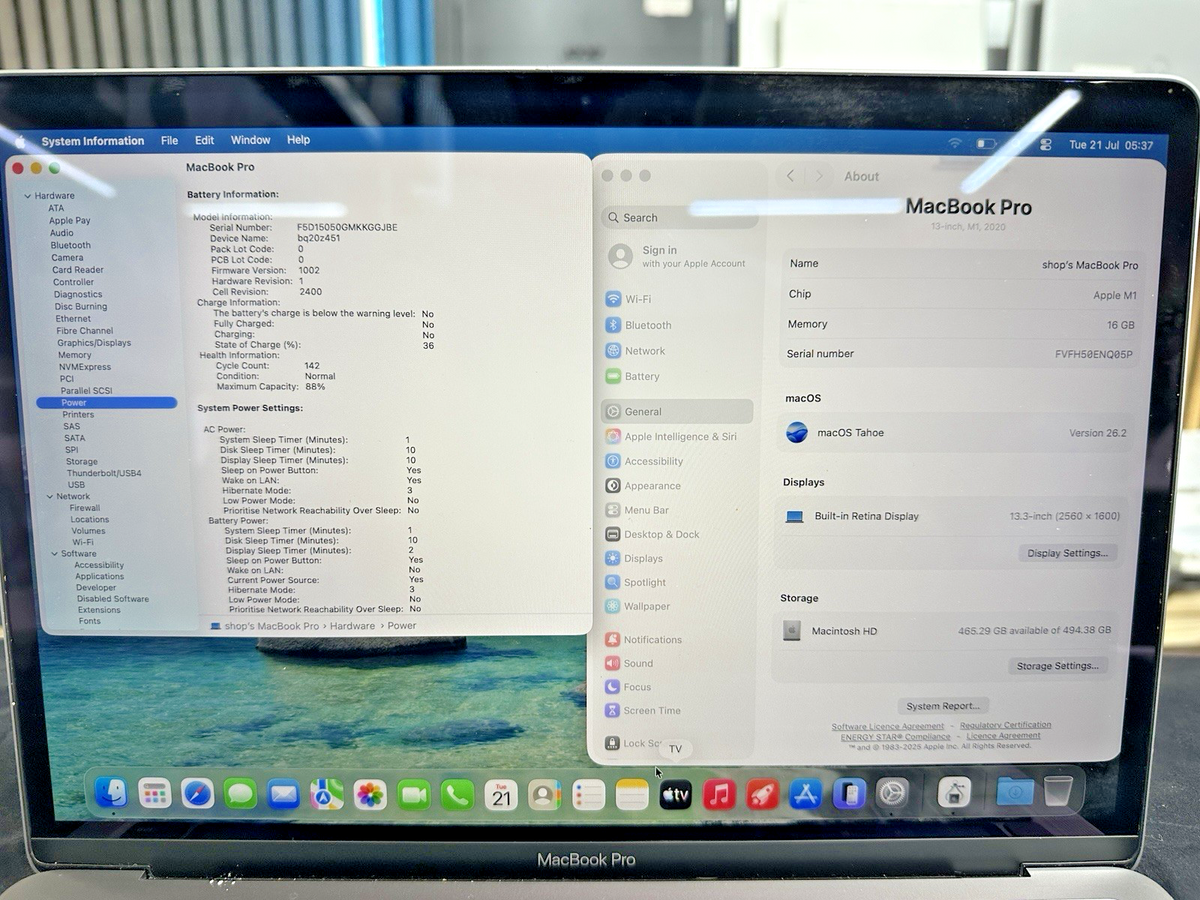This screenshot has width=1200, height=900.
Task: Open the yellow Notes app
Action: pos(632,795)
